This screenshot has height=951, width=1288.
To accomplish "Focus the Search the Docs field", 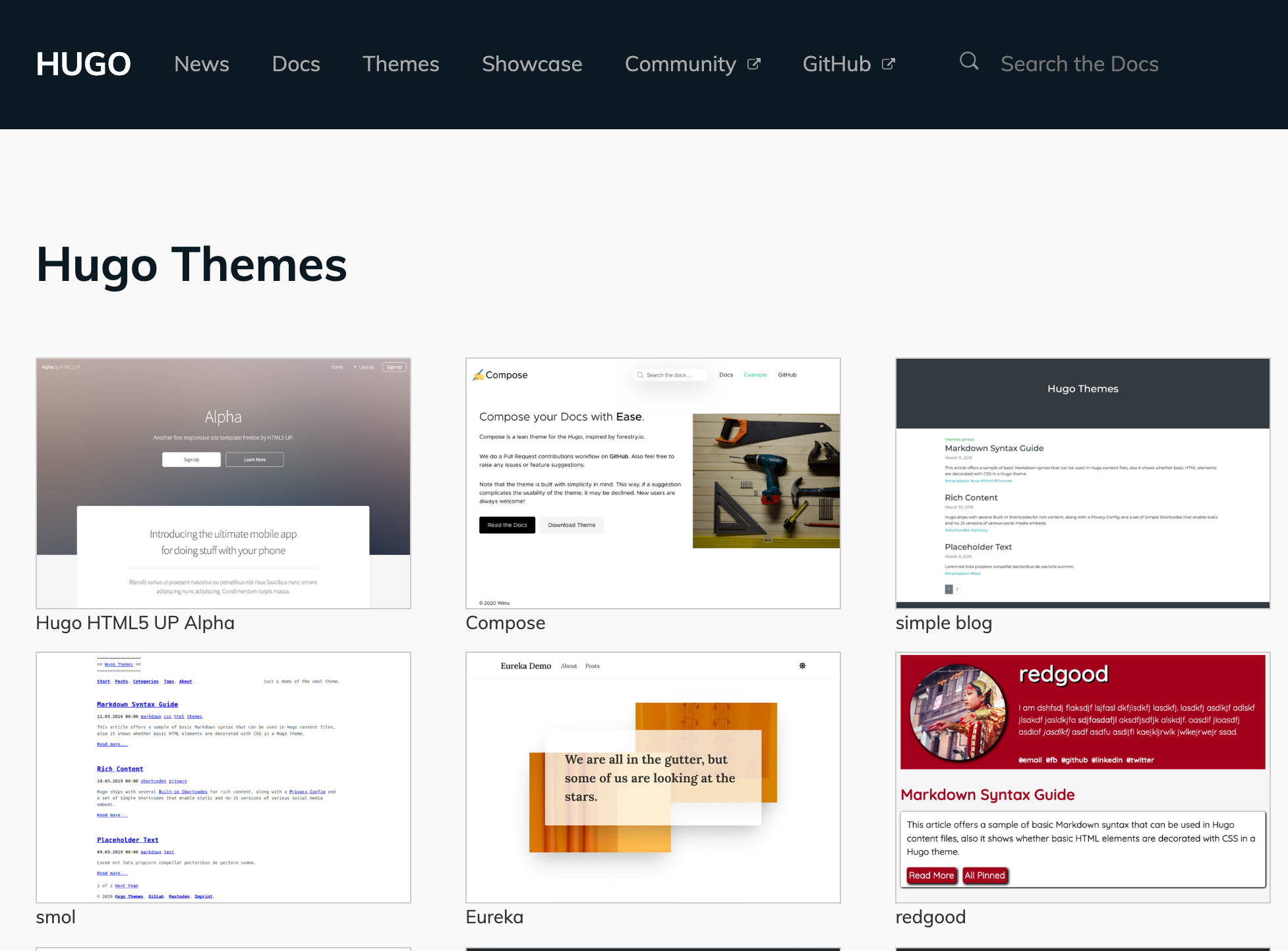I will click(x=1079, y=64).
